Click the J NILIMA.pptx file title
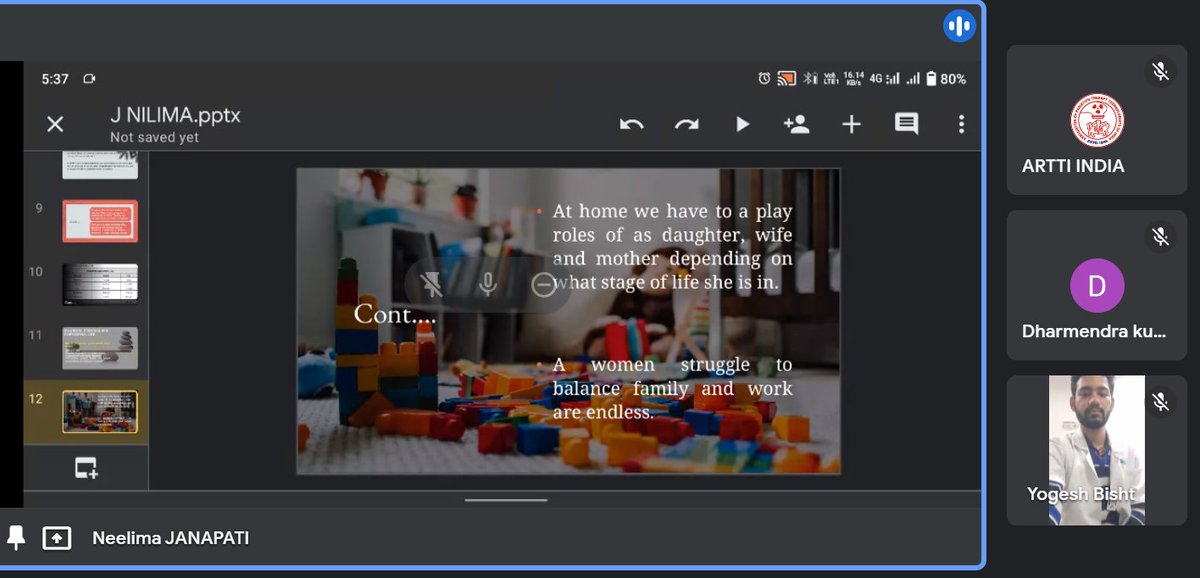 [x=175, y=115]
